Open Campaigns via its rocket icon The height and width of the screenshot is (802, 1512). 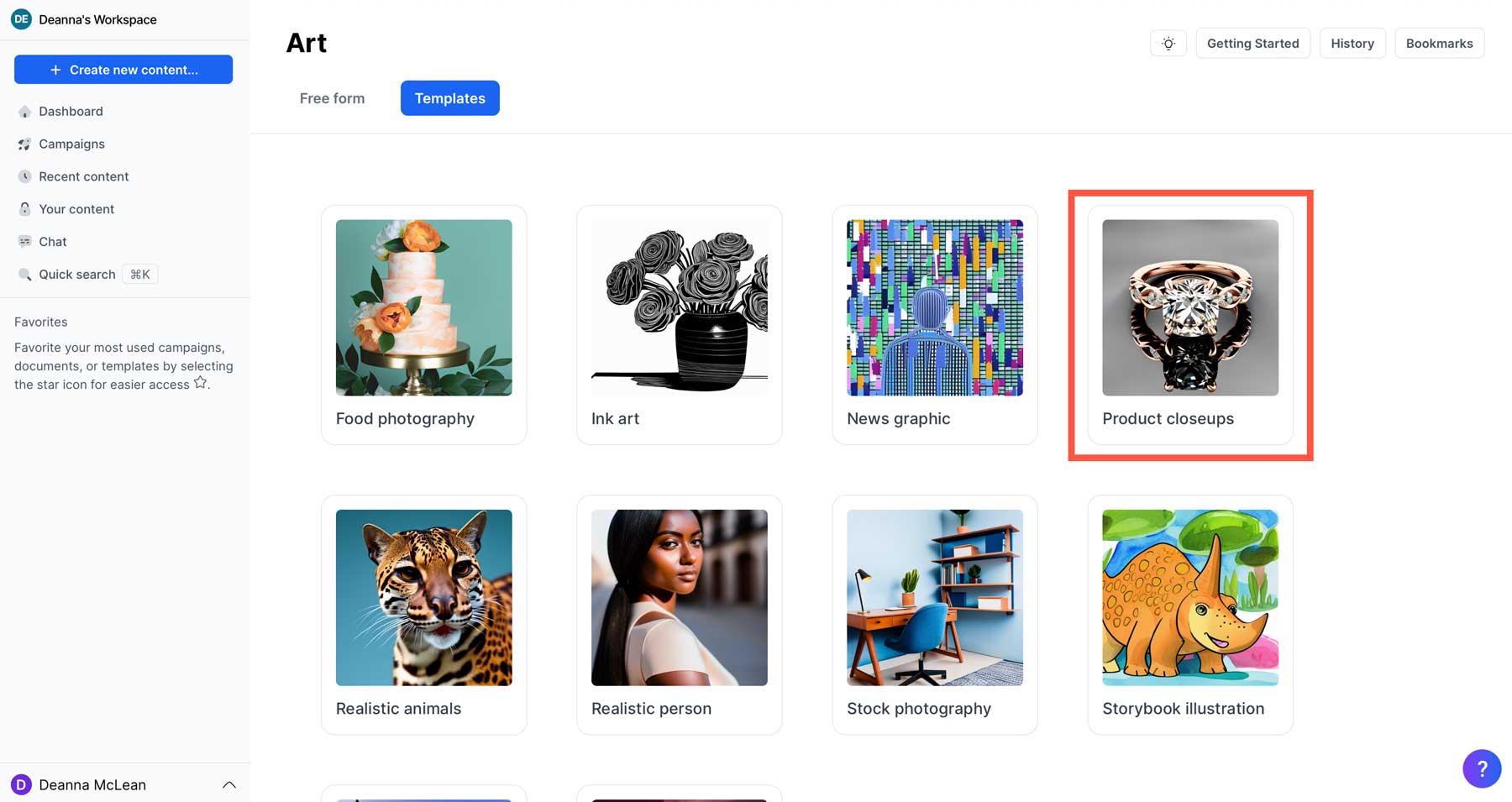point(24,144)
